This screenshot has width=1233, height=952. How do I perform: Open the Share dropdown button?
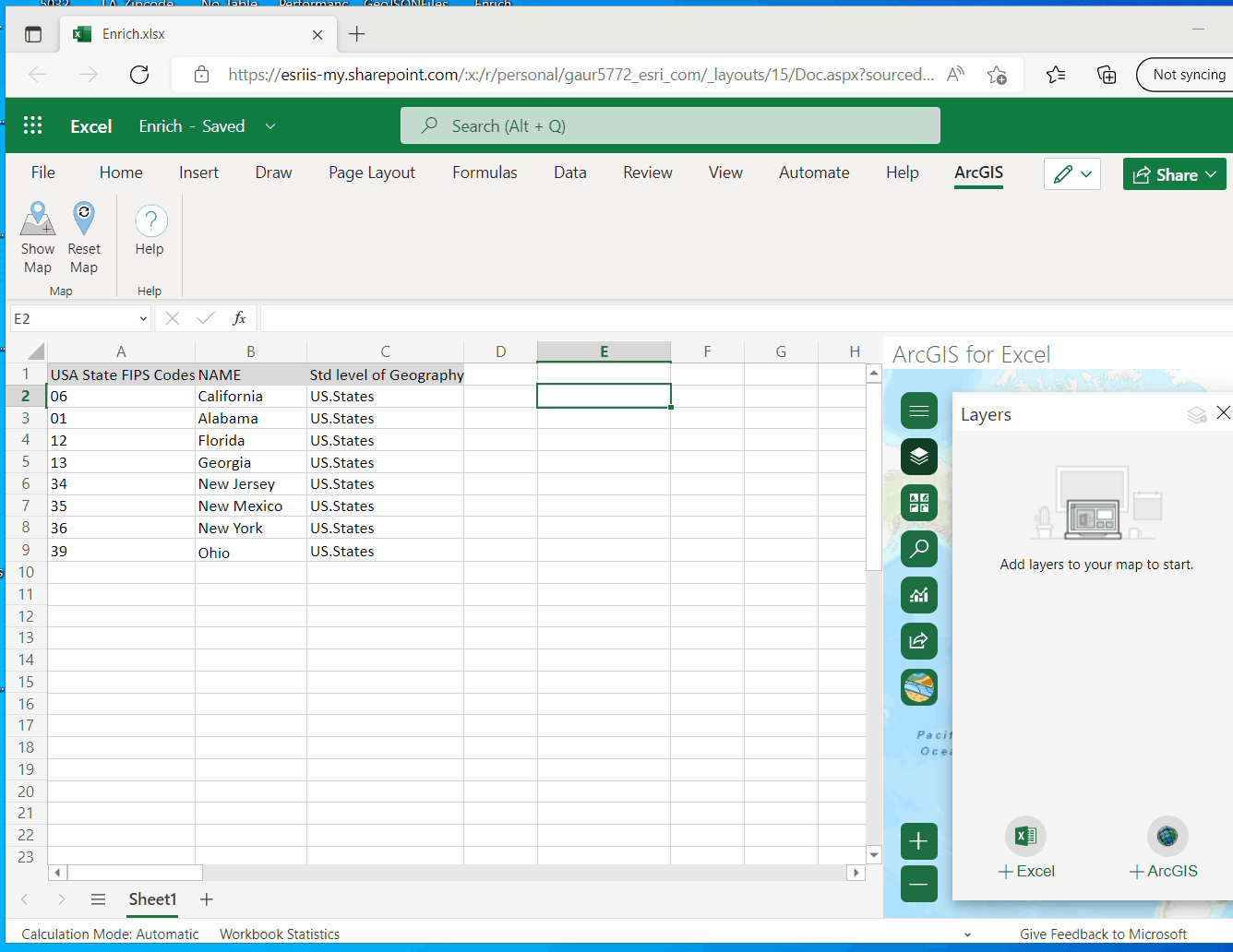(x=1175, y=173)
